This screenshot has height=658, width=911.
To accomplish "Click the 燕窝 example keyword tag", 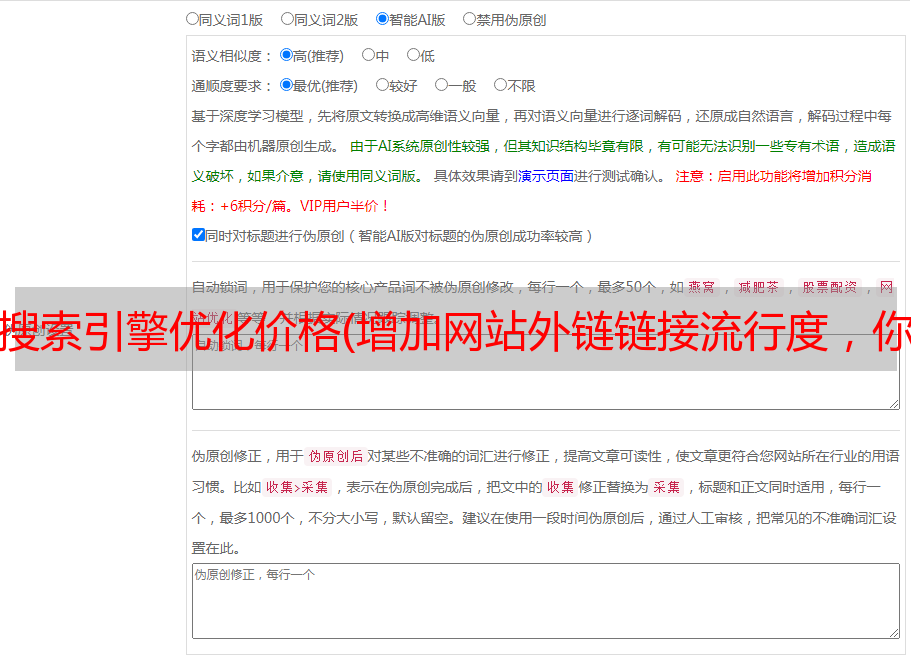I will [x=701, y=287].
